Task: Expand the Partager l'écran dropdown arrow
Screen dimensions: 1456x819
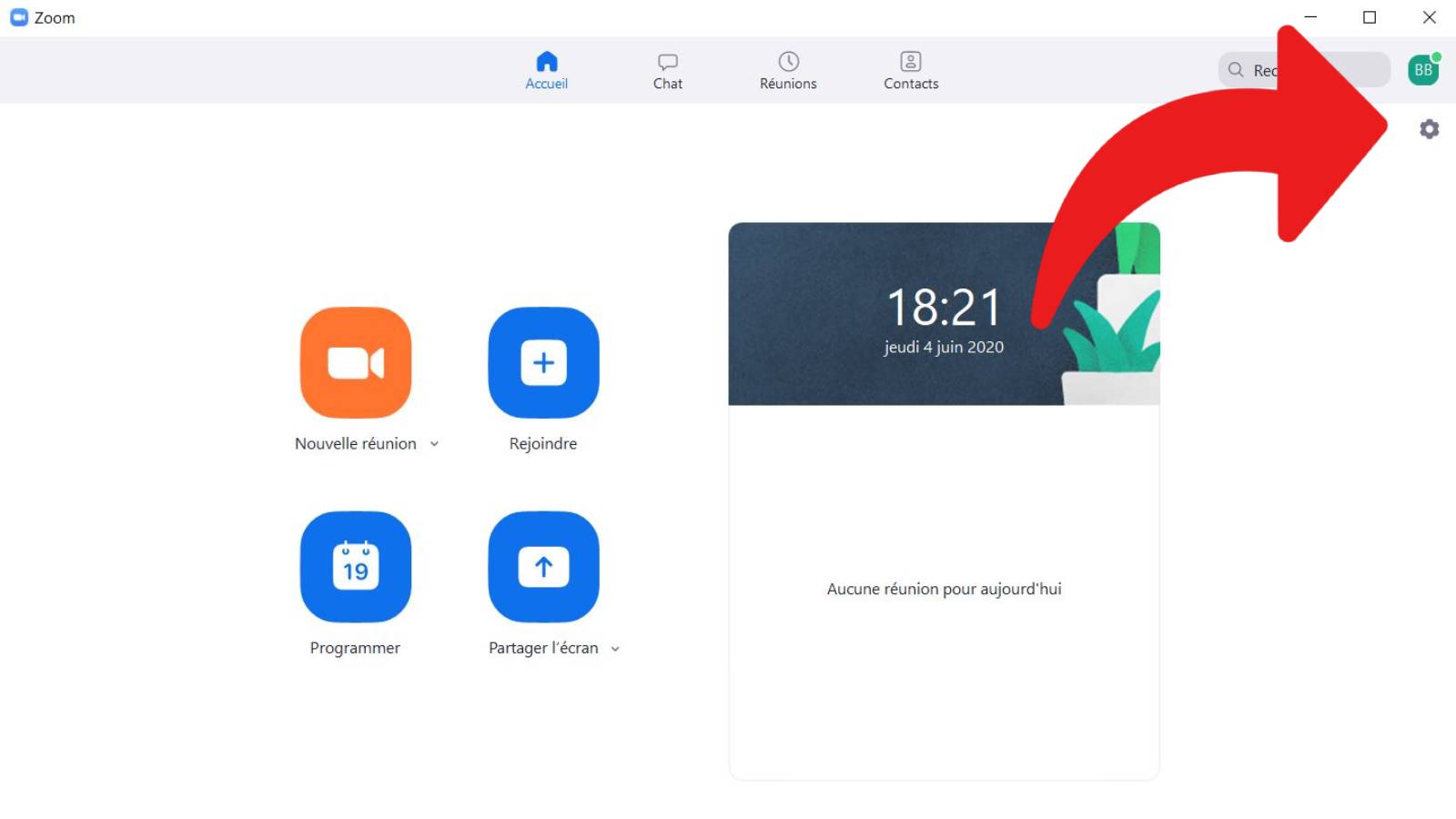Action: tap(615, 649)
